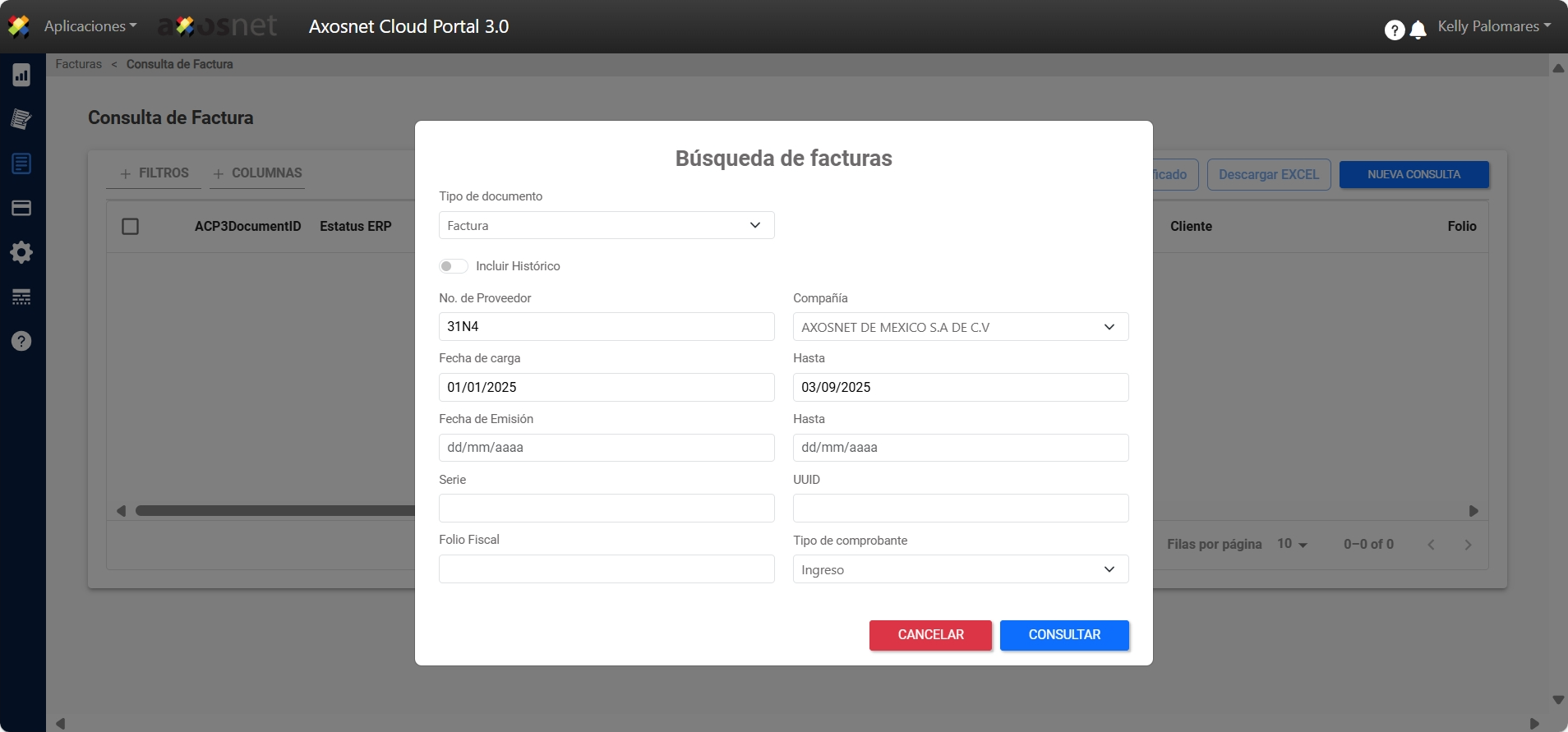Screen dimensions: 1568x732
Task: Enable the Incluir Histórico toggle
Action: pyautogui.click(x=453, y=266)
